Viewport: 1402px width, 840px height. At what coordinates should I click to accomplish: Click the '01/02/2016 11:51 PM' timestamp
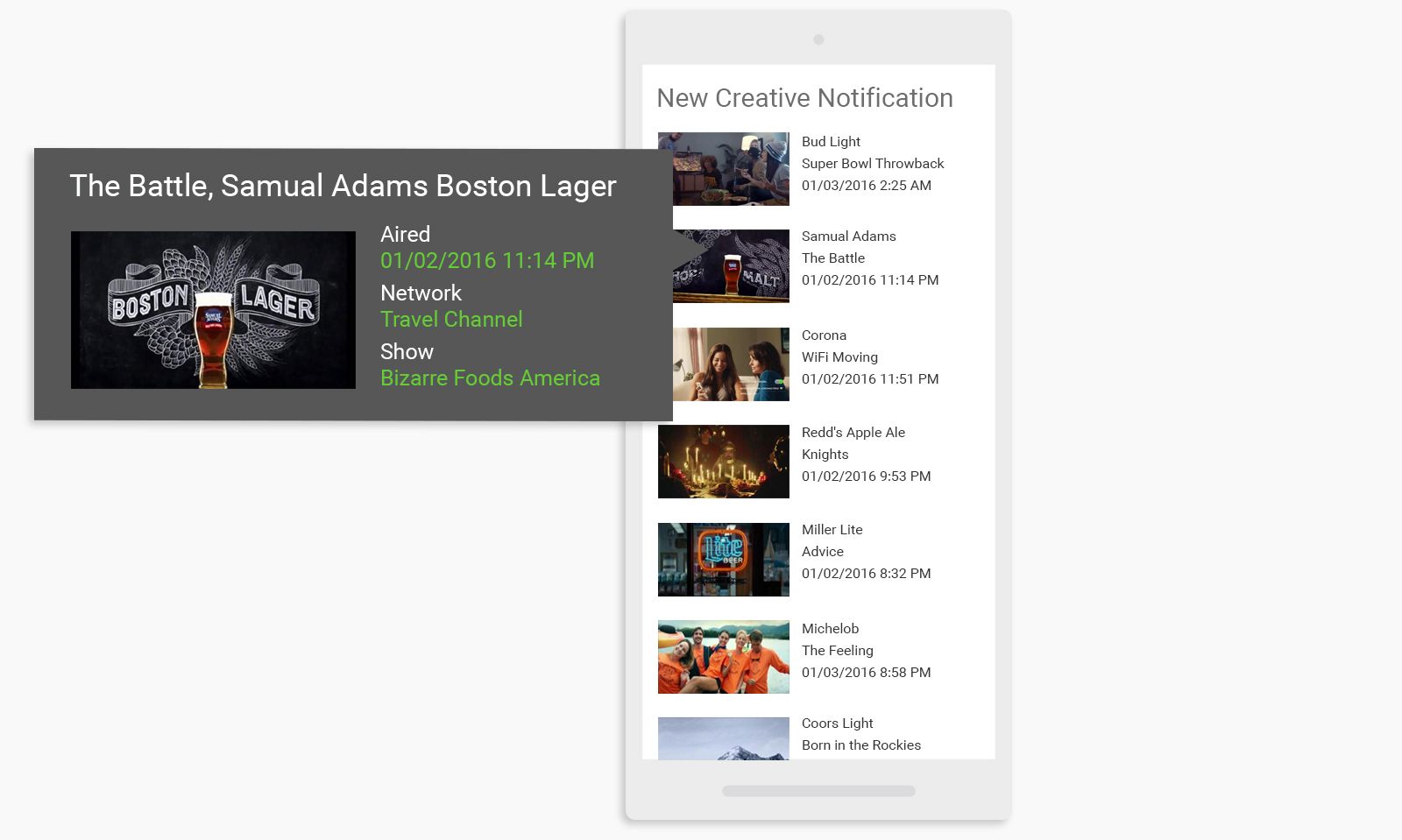click(x=870, y=378)
